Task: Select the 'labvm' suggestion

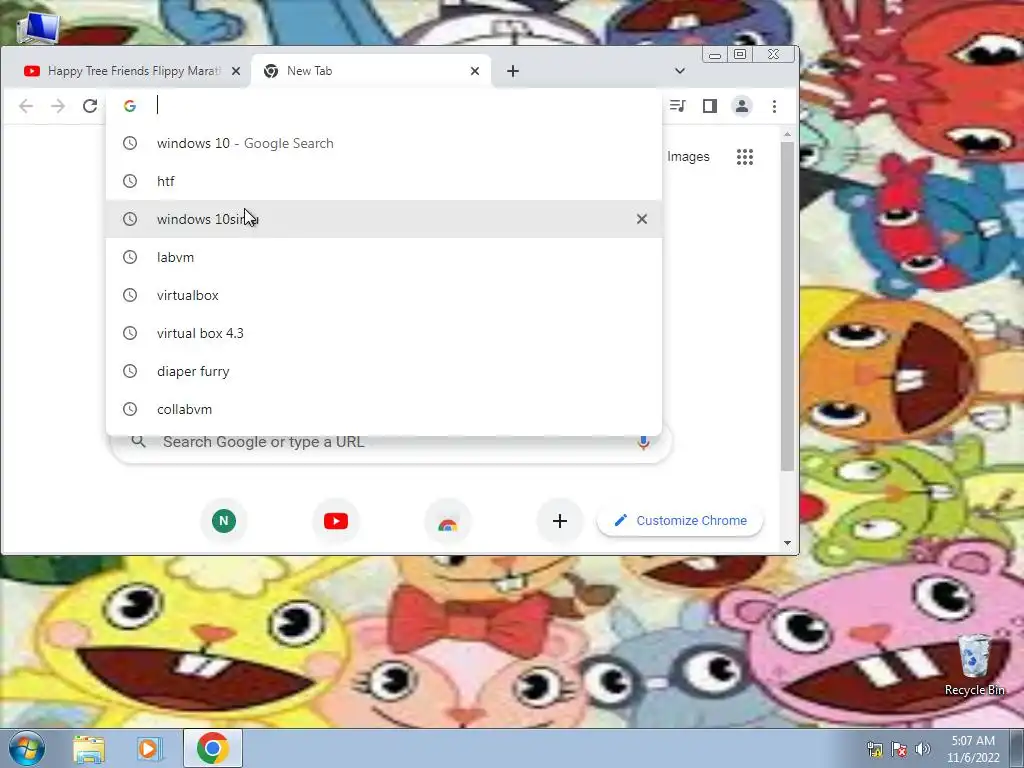Action: coord(384,257)
